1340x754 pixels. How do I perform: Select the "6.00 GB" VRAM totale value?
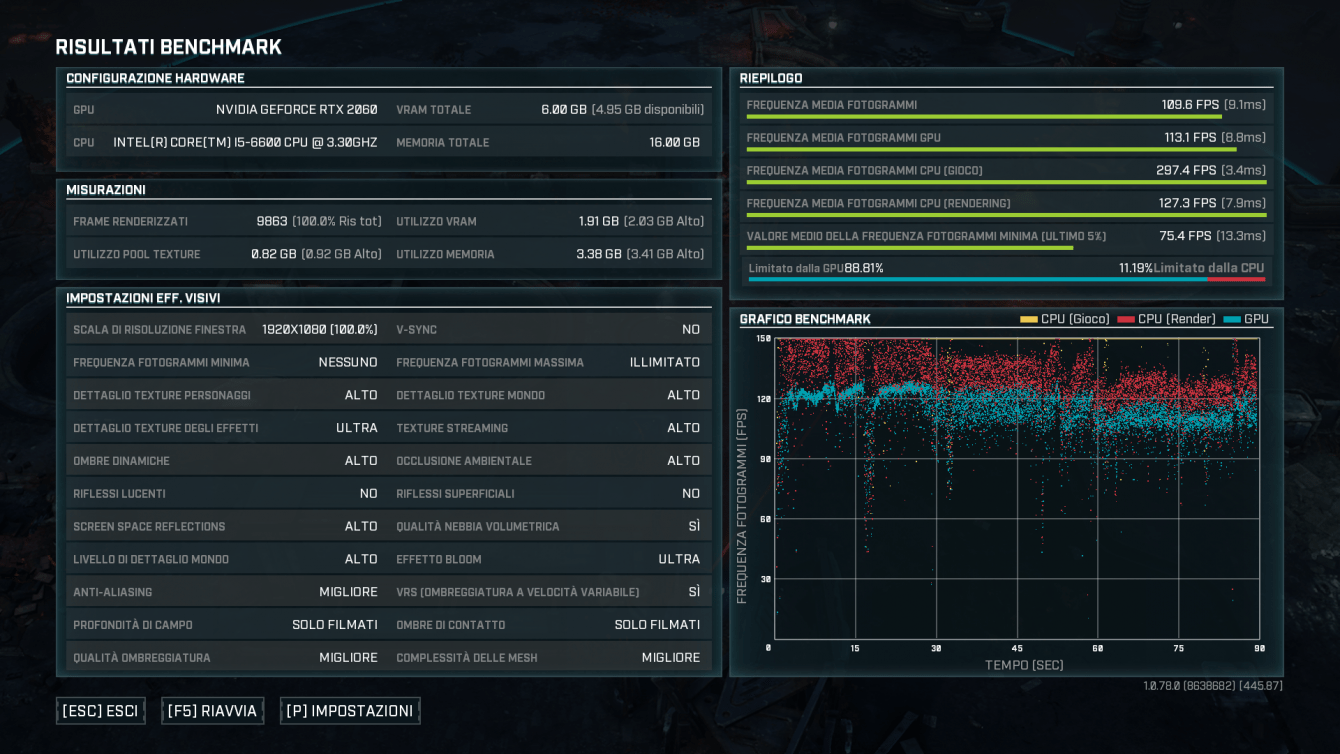564,110
